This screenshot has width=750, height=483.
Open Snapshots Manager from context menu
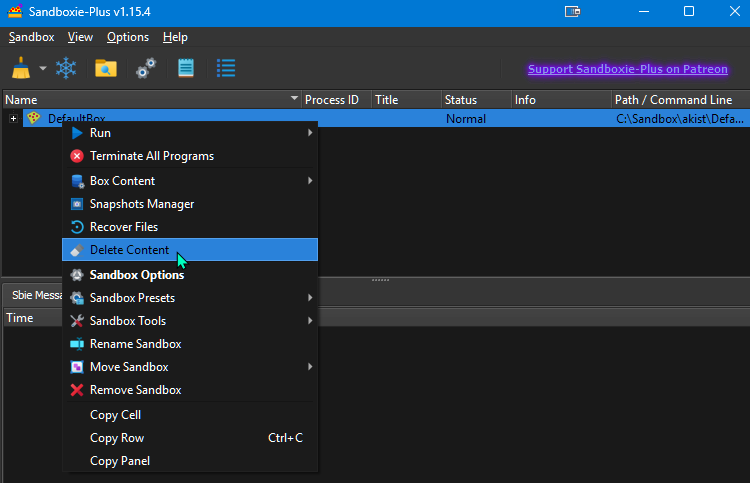(190, 204)
